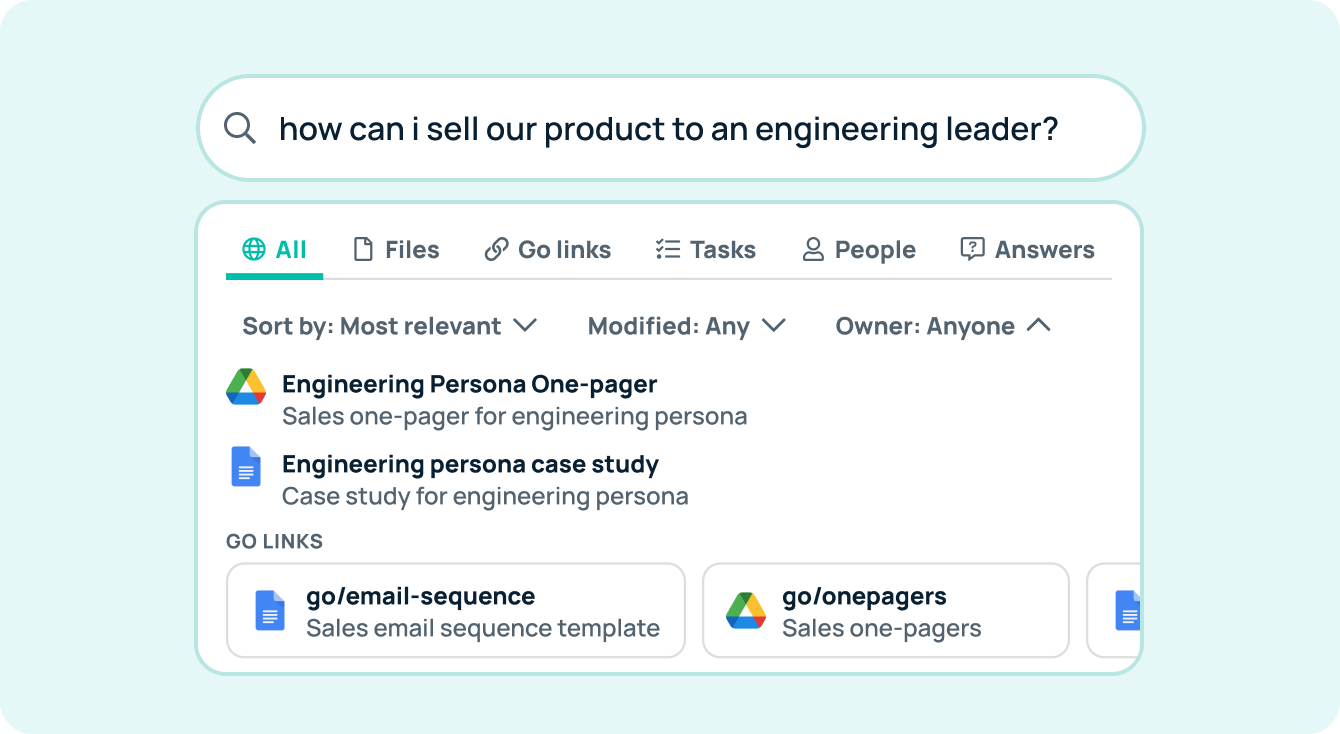Click the checklist icon beside Tasks

point(667,249)
